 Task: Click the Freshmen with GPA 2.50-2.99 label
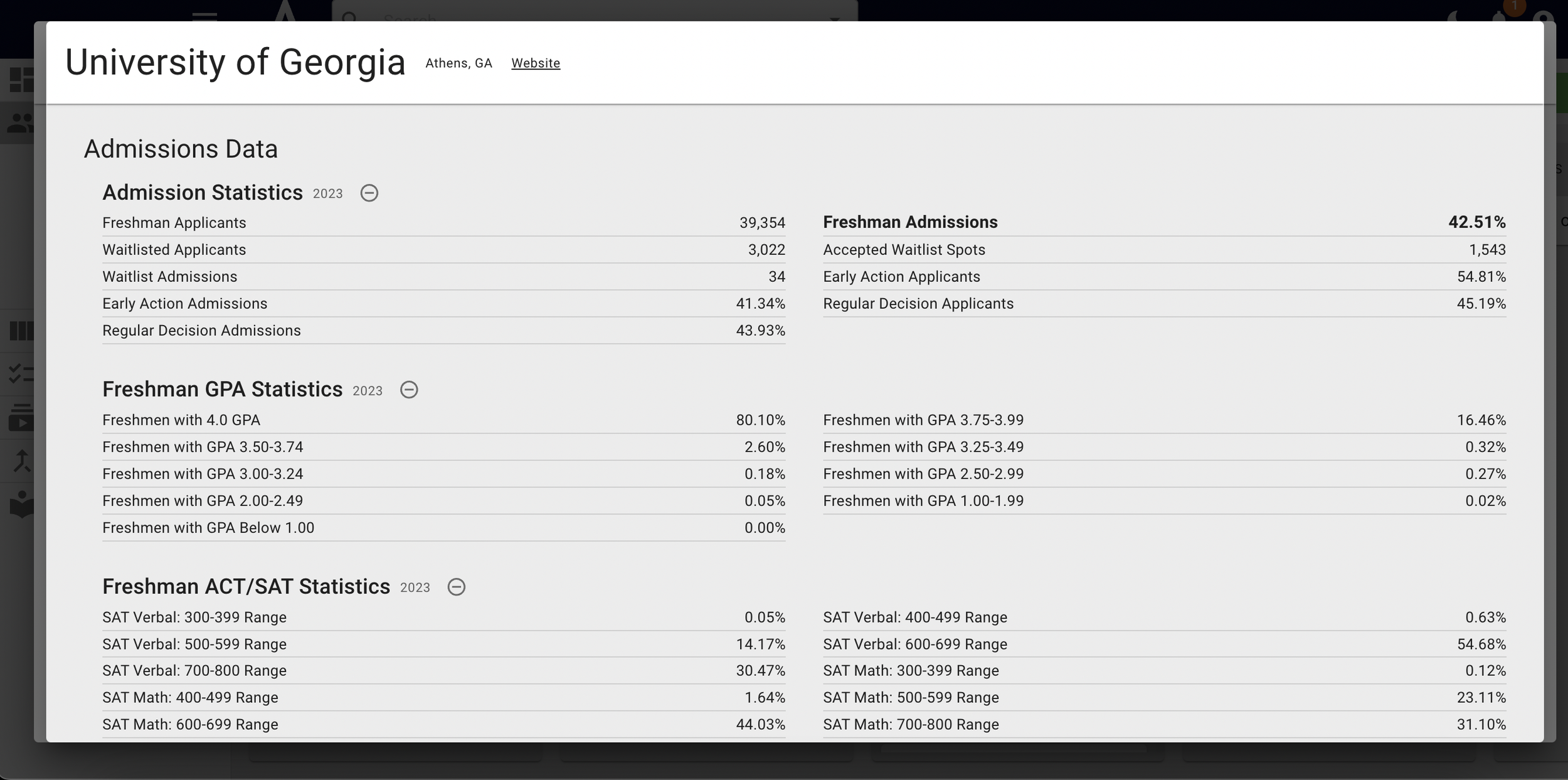click(x=923, y=474)
